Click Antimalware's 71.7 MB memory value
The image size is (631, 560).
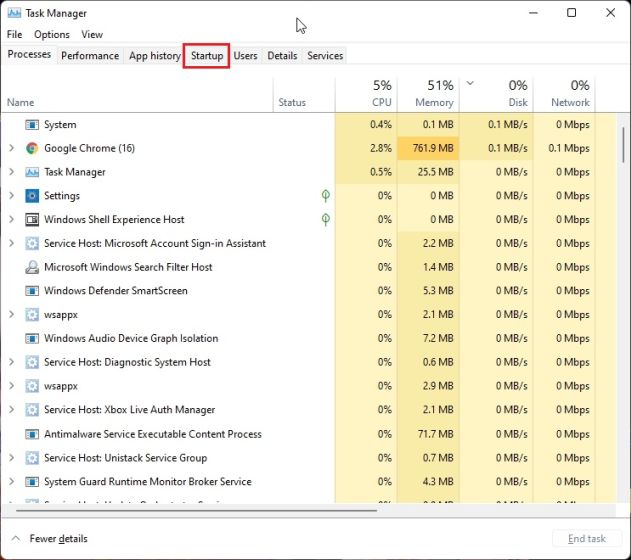click(x=435, y=434)
